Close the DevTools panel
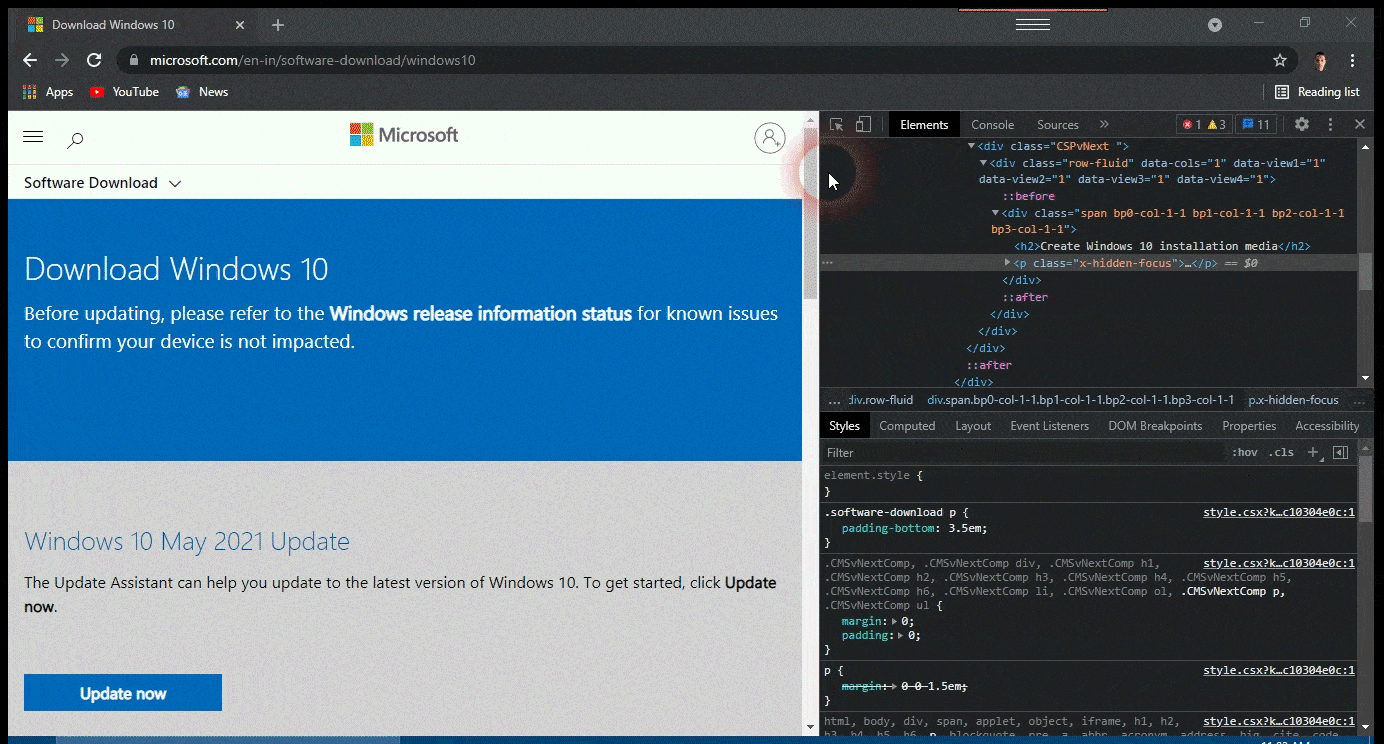Viewport: 1384px width, 744px height. [1360, 125]
